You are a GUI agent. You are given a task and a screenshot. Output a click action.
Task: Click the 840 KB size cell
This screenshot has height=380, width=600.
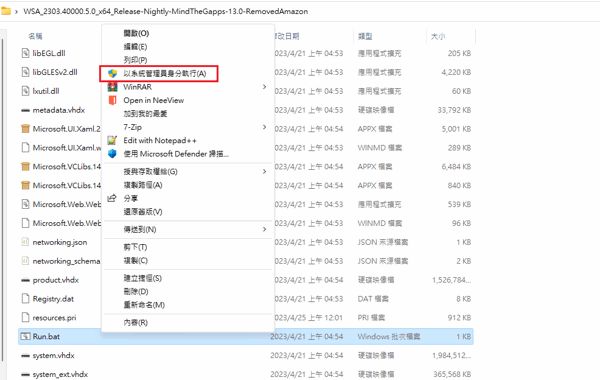point(459,185)
